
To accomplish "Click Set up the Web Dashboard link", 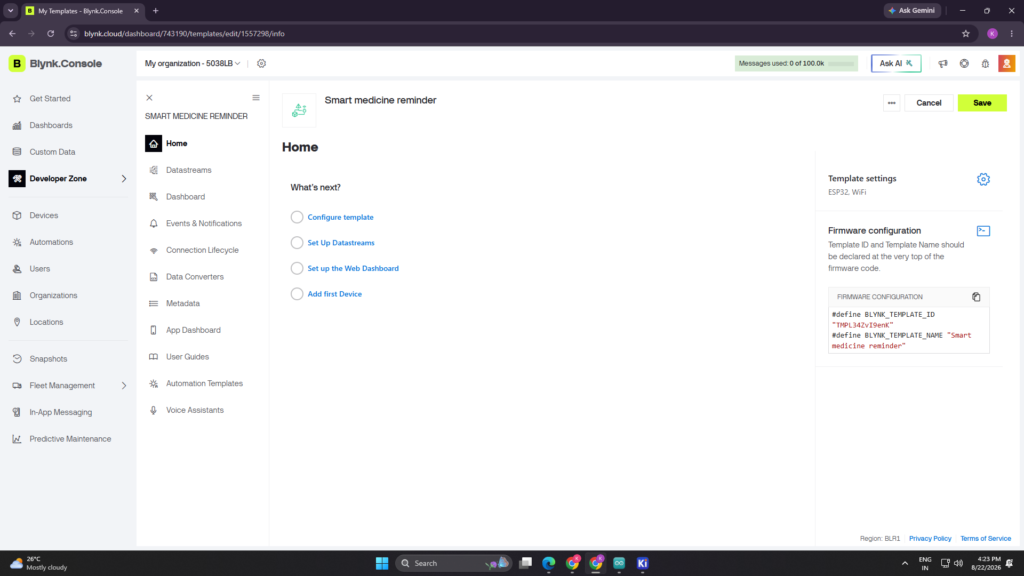I will pyautogui.click(x=353, y=268).
